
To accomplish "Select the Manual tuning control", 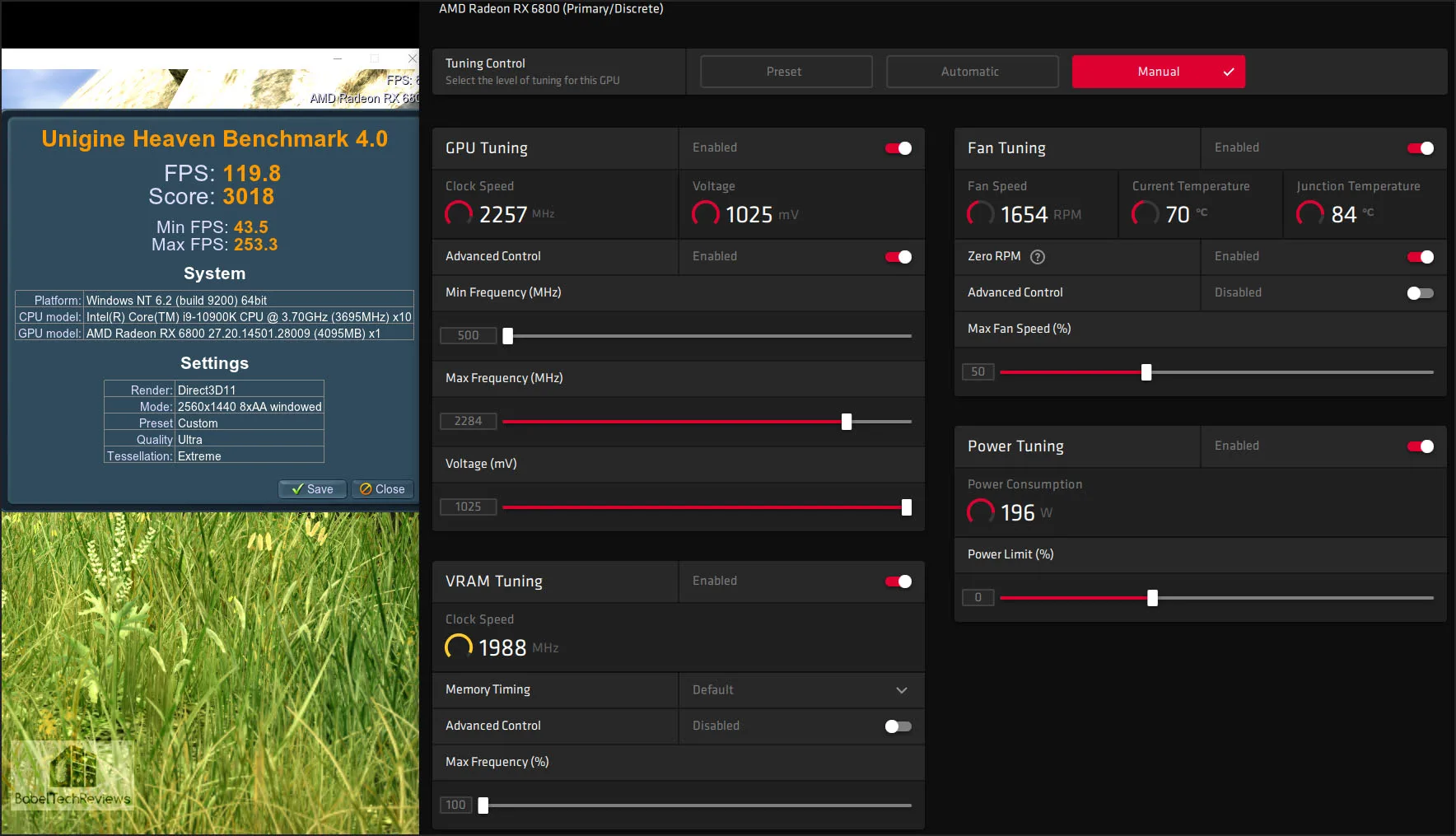I will (x=1158, y=72).
